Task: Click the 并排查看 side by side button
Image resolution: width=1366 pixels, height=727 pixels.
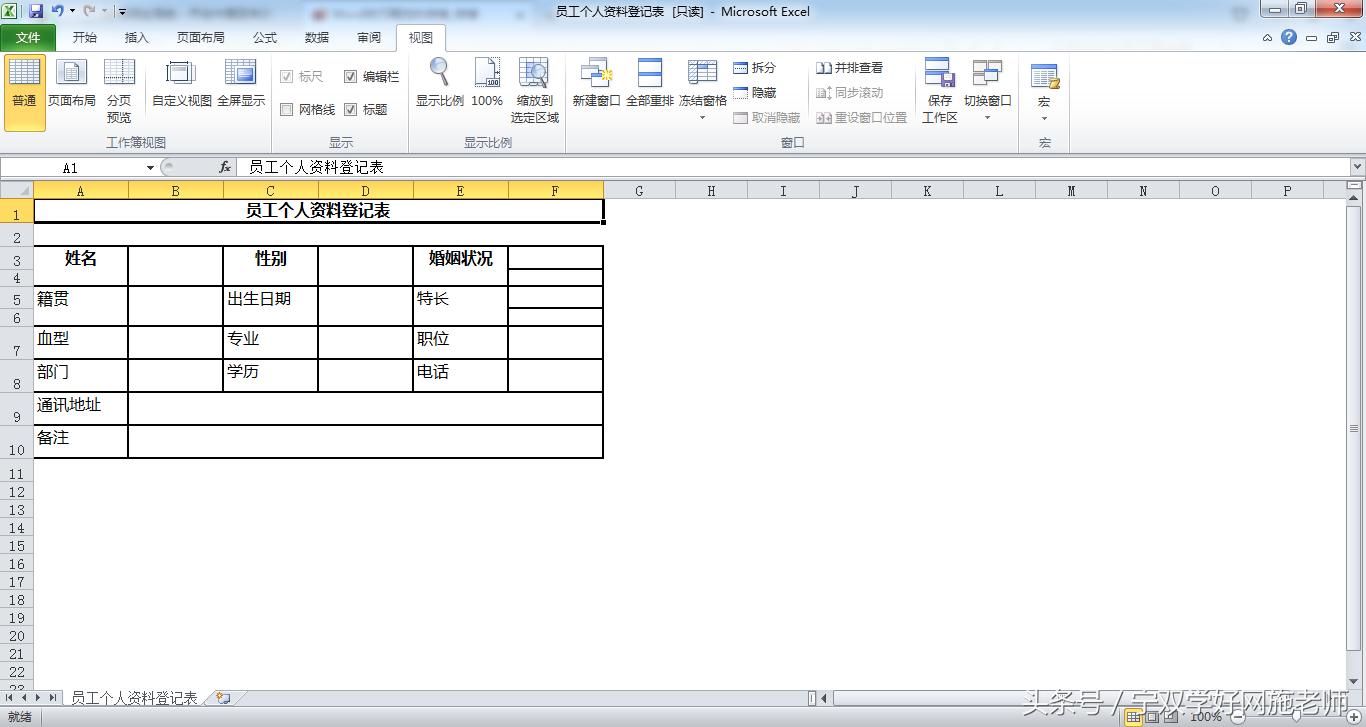Action: pyautogui.click(x=850, y=68)
